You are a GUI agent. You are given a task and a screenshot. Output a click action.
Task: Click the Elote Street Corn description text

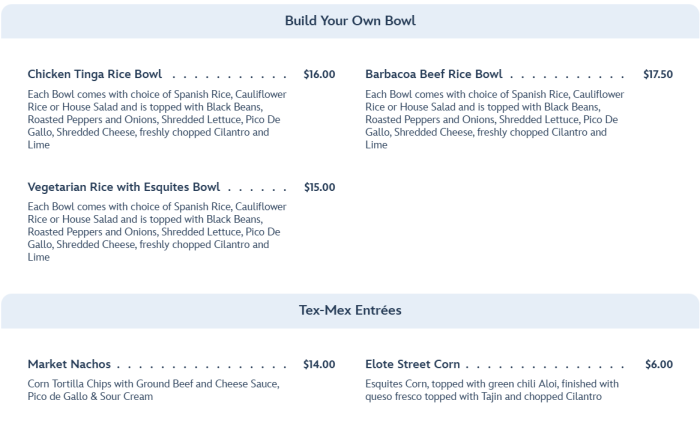492,390
